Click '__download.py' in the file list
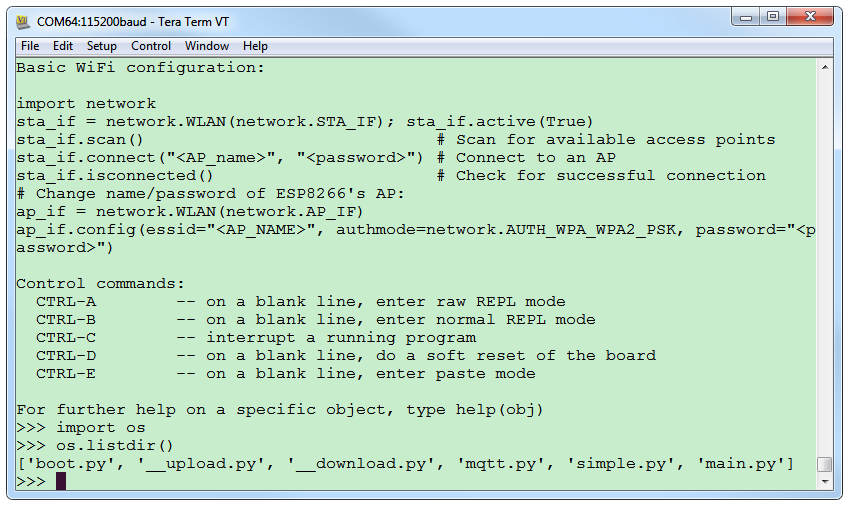 [x=365, y=464]
